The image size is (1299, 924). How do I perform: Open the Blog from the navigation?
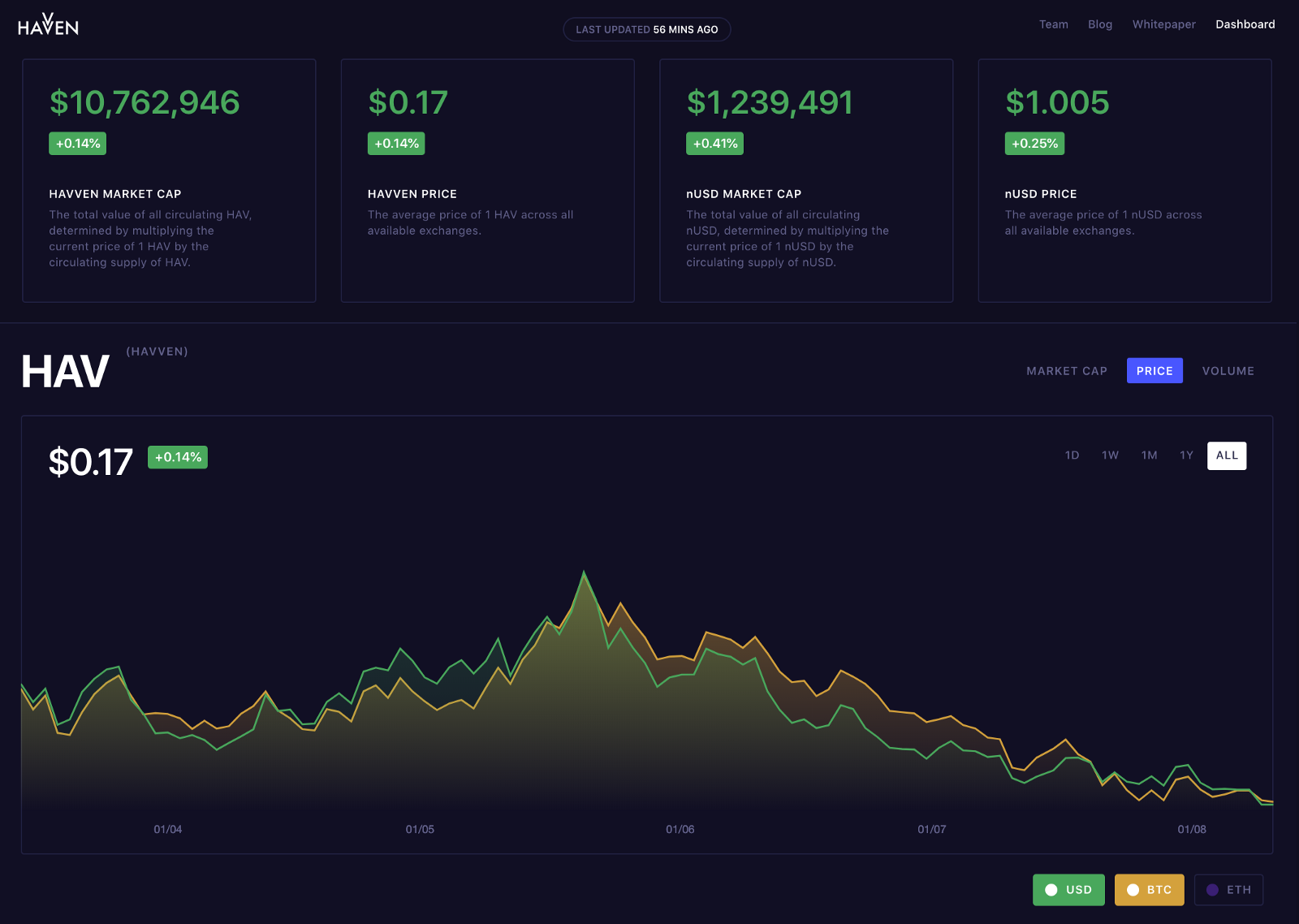click(x=1100, y=24)
